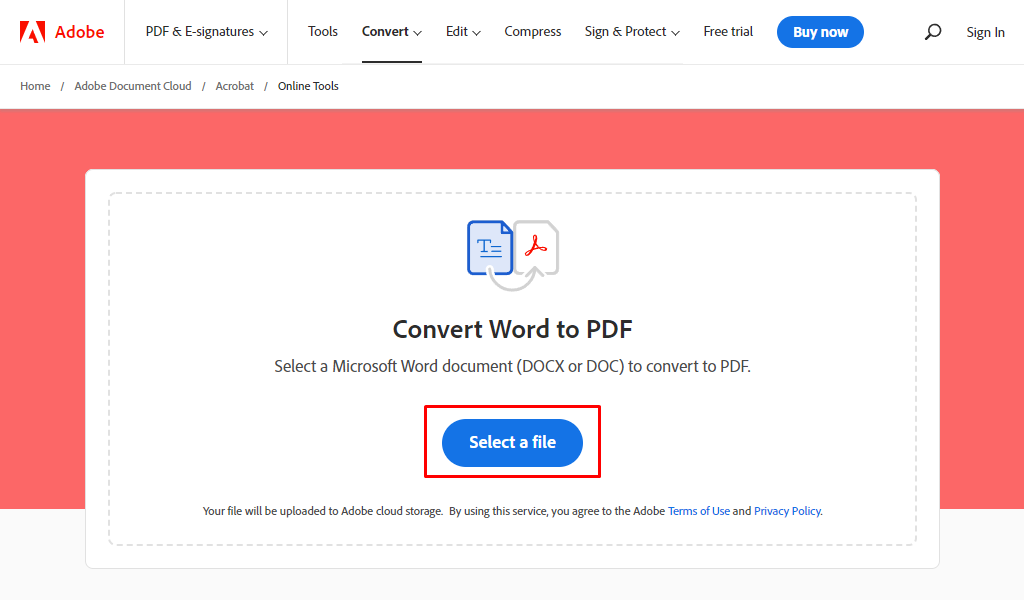
Task: Open the Convert dropdown menu
Action: click(391, 32)
